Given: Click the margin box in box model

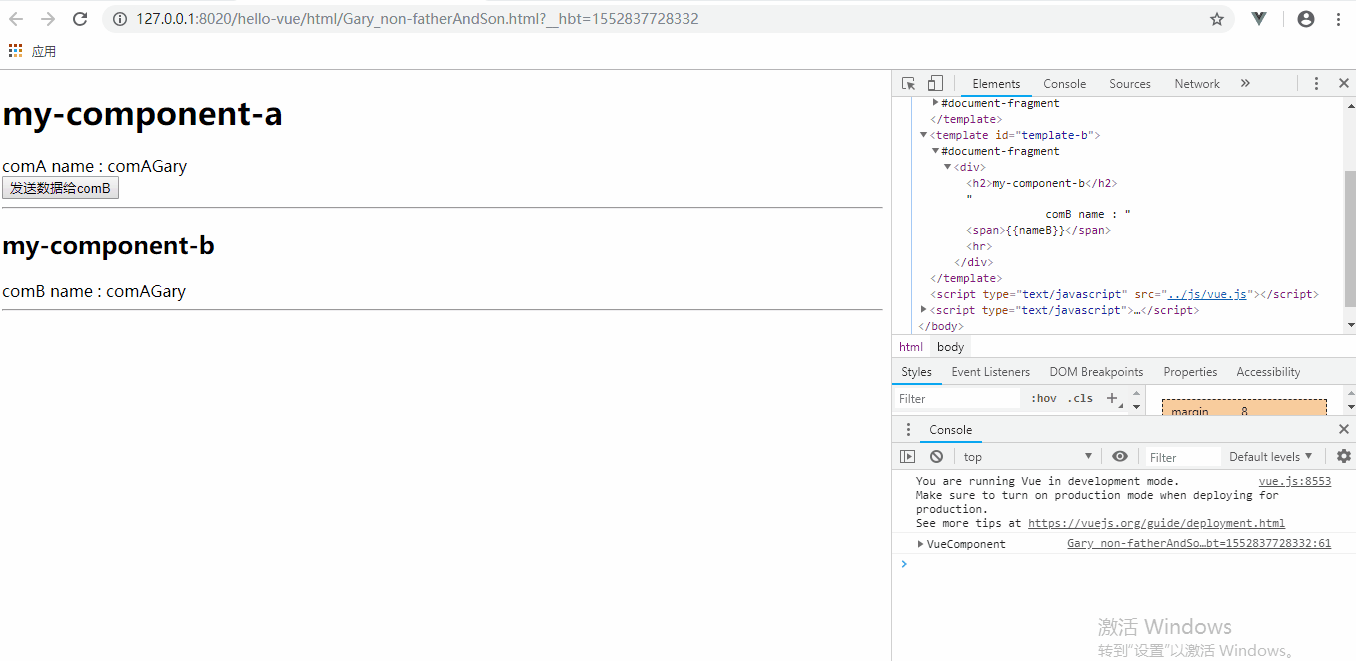Looking at the screenshot, I should pos(1244,408).
